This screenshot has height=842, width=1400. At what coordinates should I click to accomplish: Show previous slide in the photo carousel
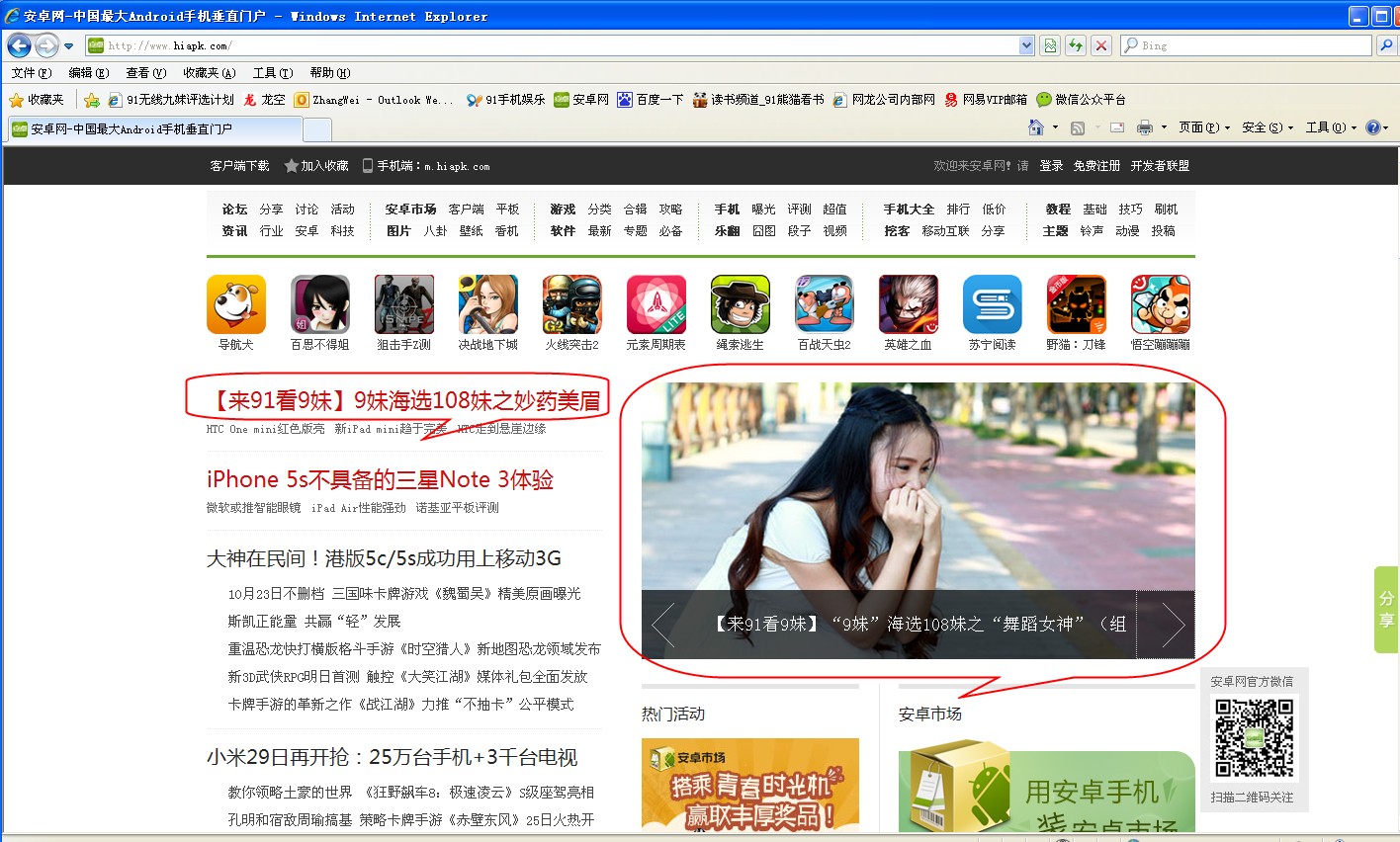pyautogui.click(x=663, y=625)
